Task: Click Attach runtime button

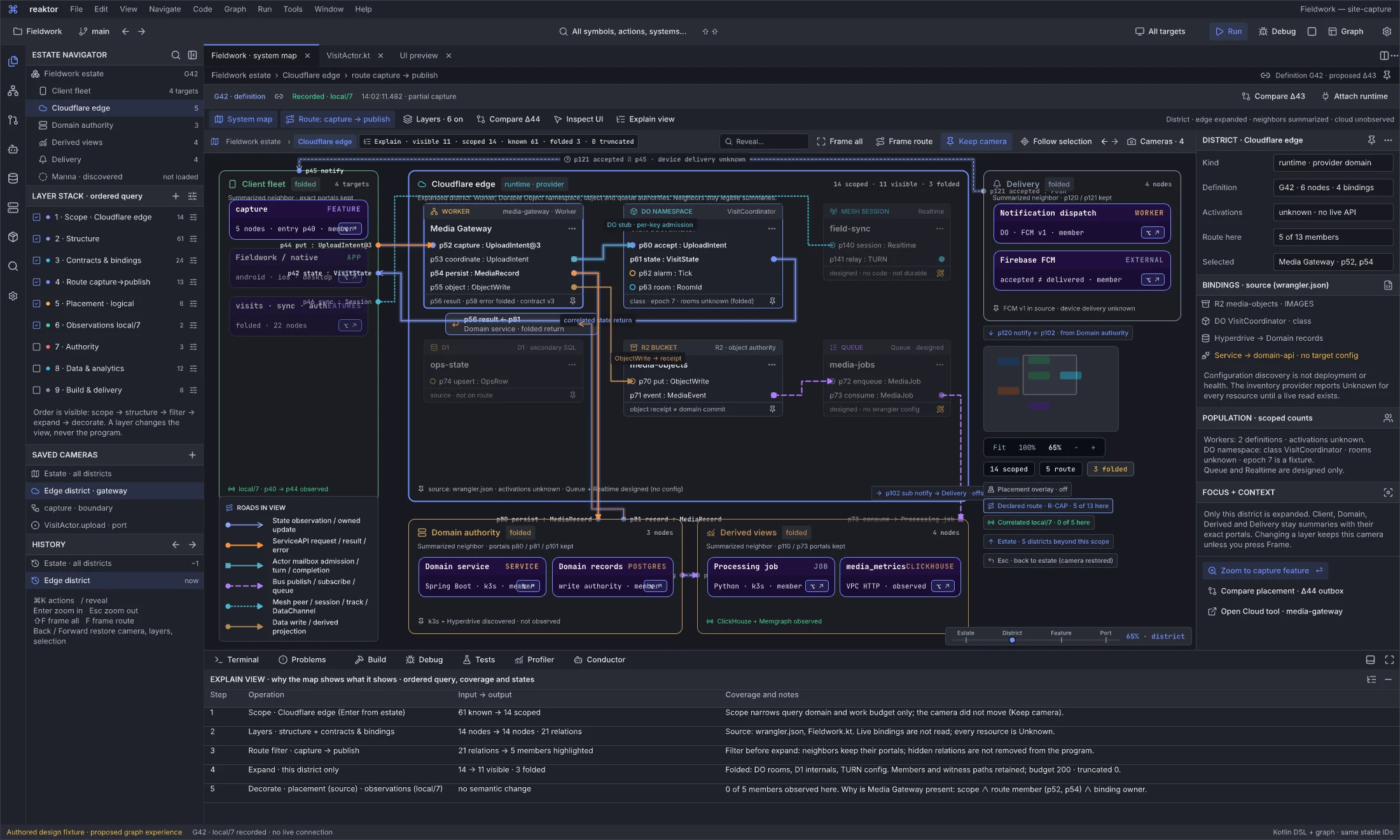Action: [1355, 97]
